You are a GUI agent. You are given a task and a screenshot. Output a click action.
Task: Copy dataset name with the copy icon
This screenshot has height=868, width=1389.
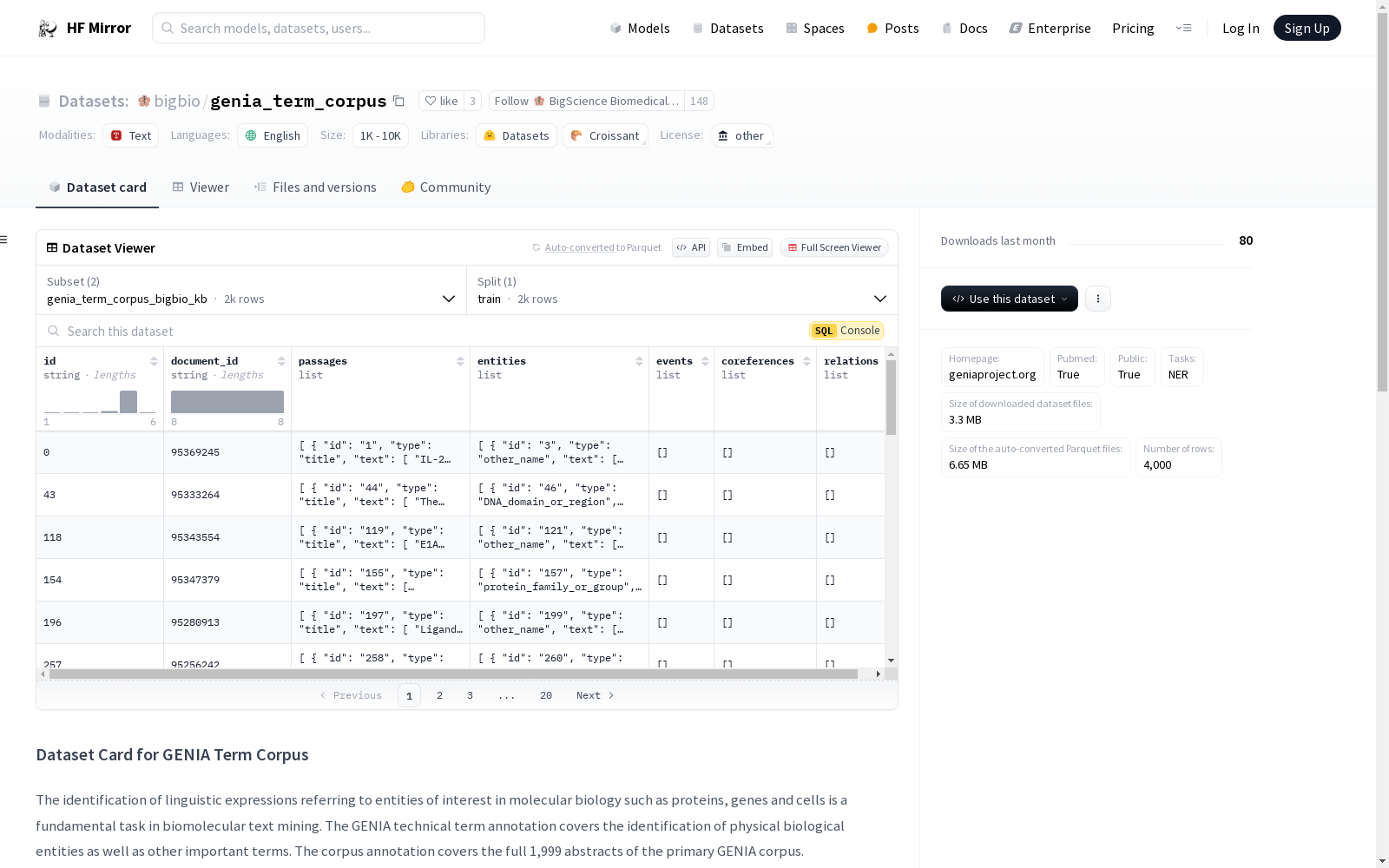pyautogui.click(x=398, y=101)
